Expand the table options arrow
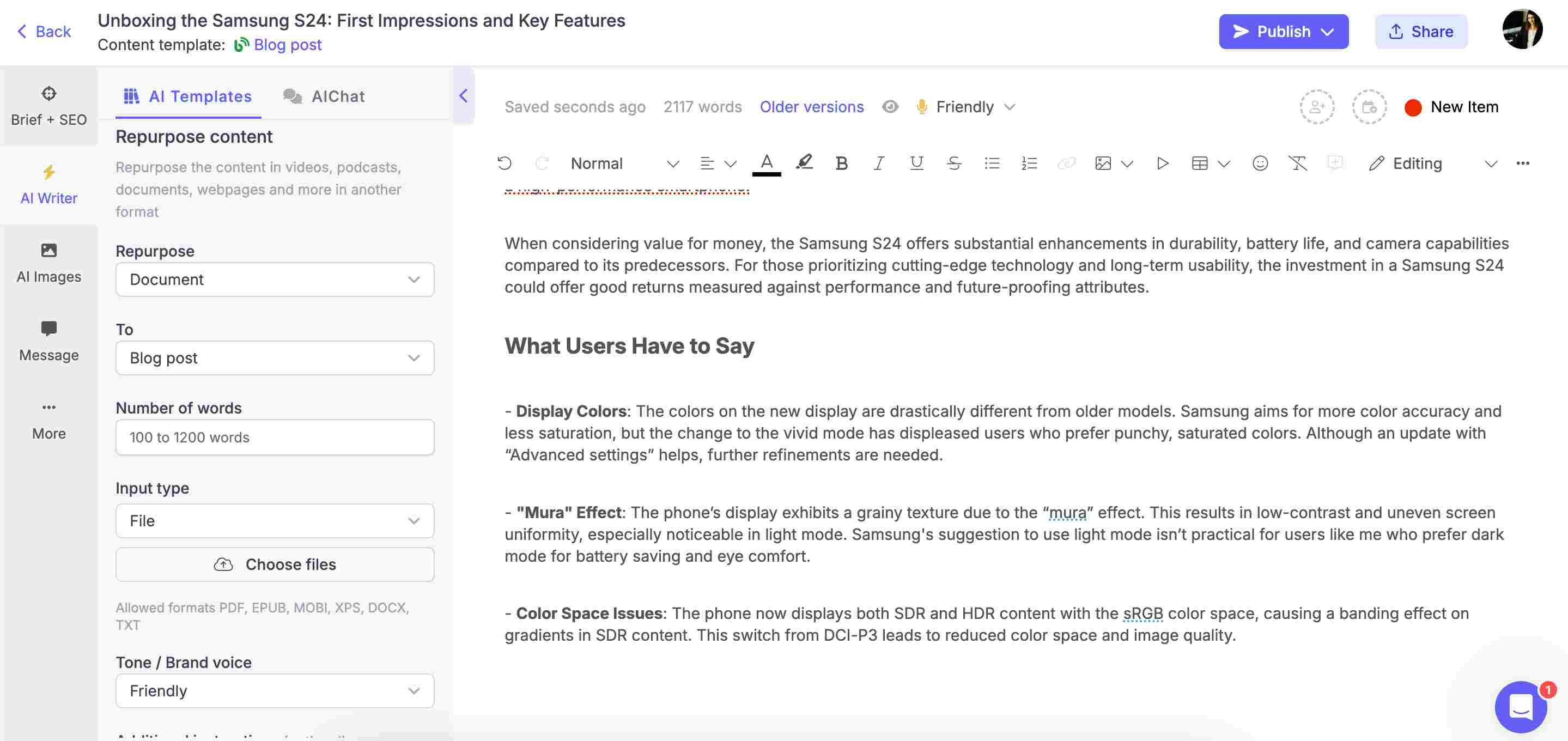This screenshot has height=741, width=1568. pos(1224,164)
